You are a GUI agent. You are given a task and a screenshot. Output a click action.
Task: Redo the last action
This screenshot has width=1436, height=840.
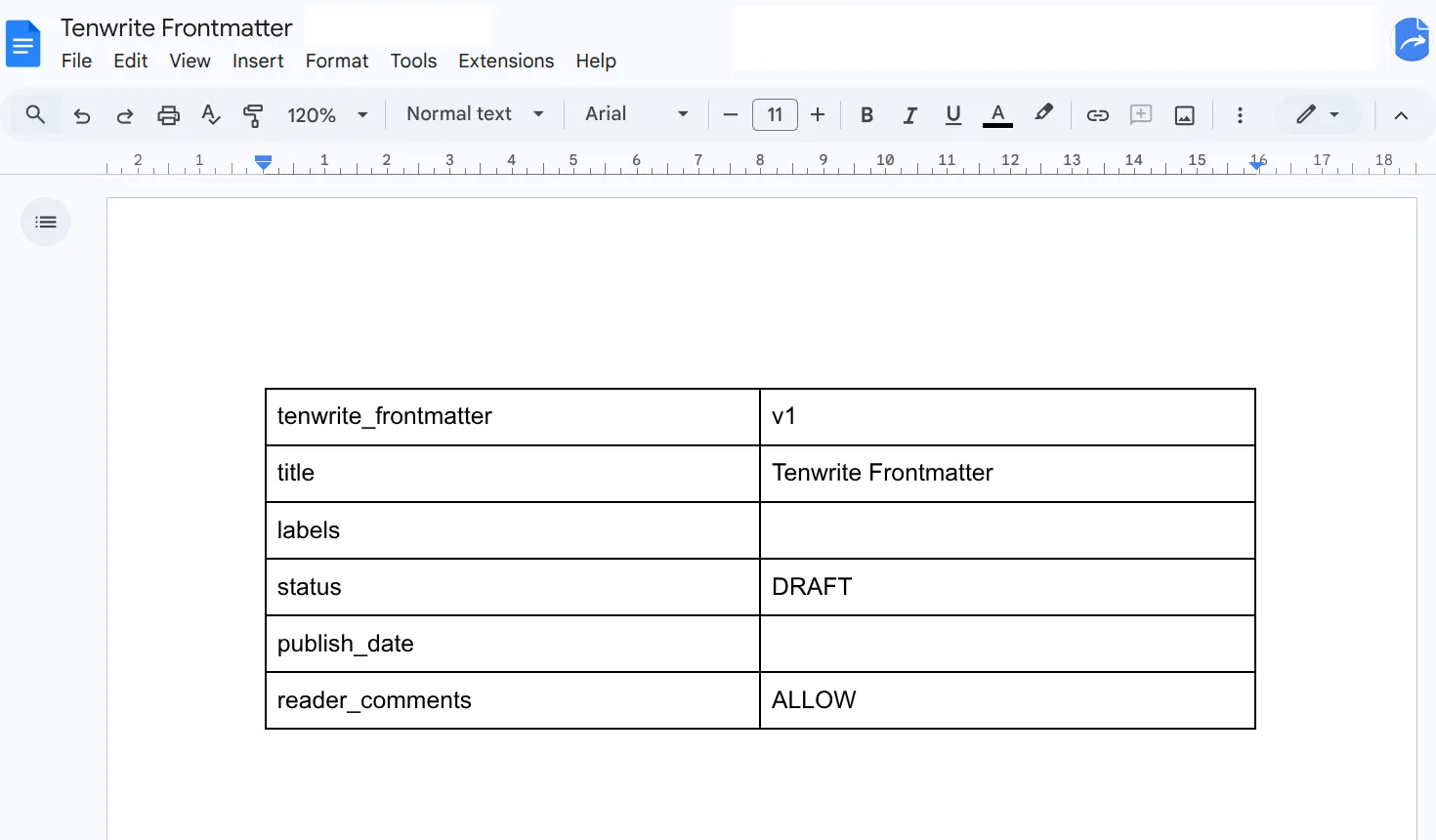click(x=125, y=114)
